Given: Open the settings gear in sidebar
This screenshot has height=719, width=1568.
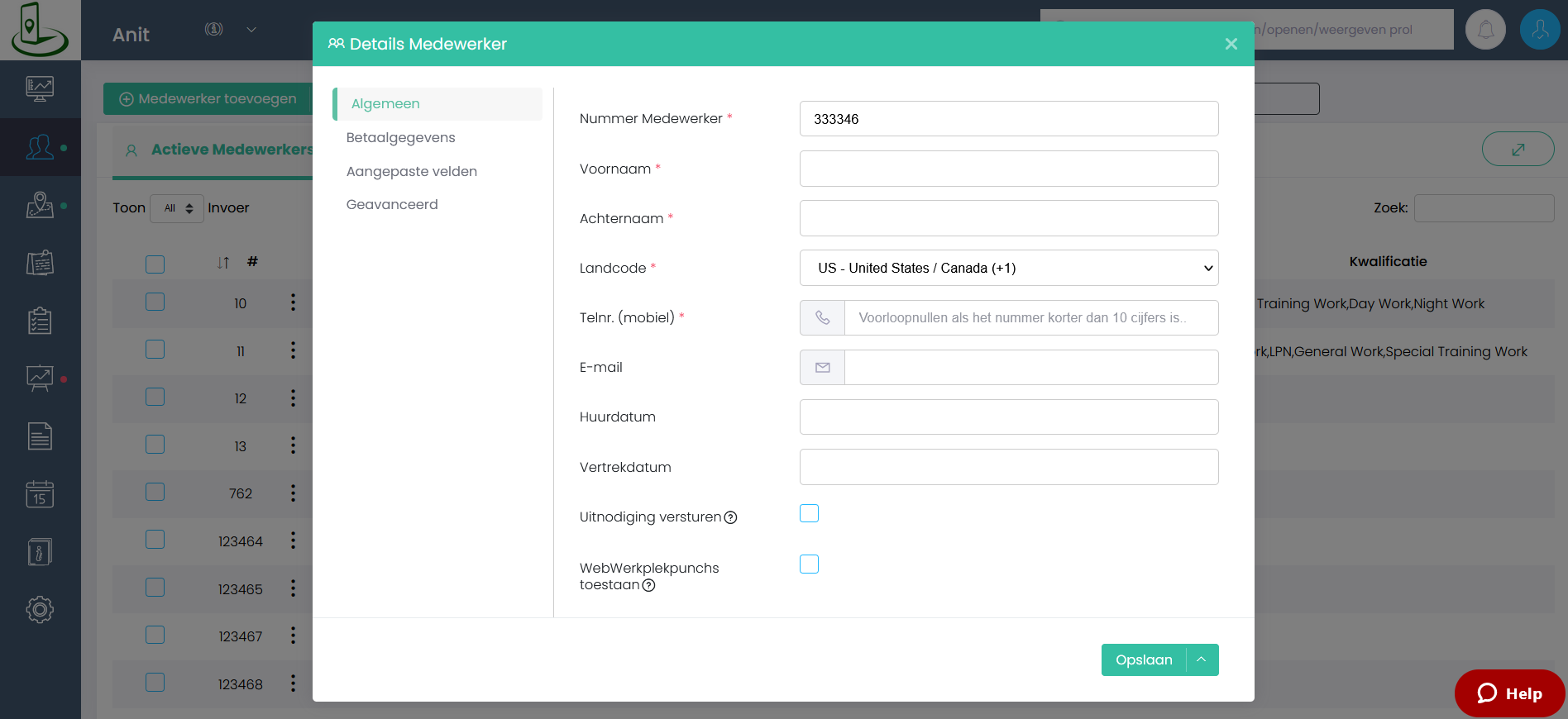Looking at the screenshot, I should 40,610.
